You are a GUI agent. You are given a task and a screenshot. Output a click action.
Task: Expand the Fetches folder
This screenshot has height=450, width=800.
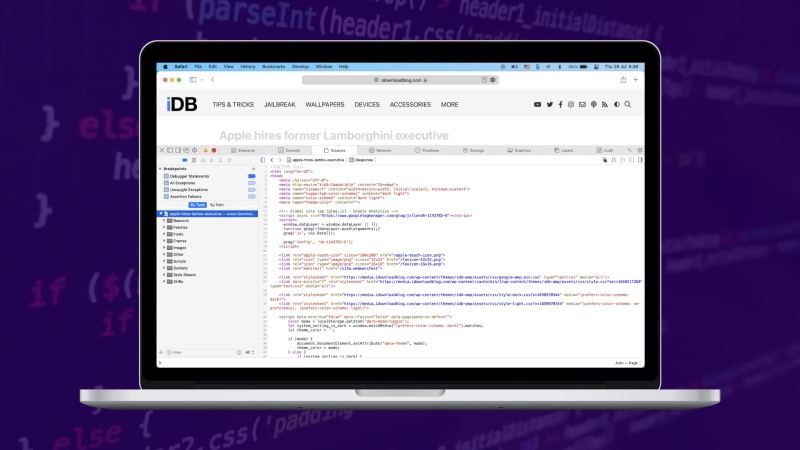[x=164, y=228]
